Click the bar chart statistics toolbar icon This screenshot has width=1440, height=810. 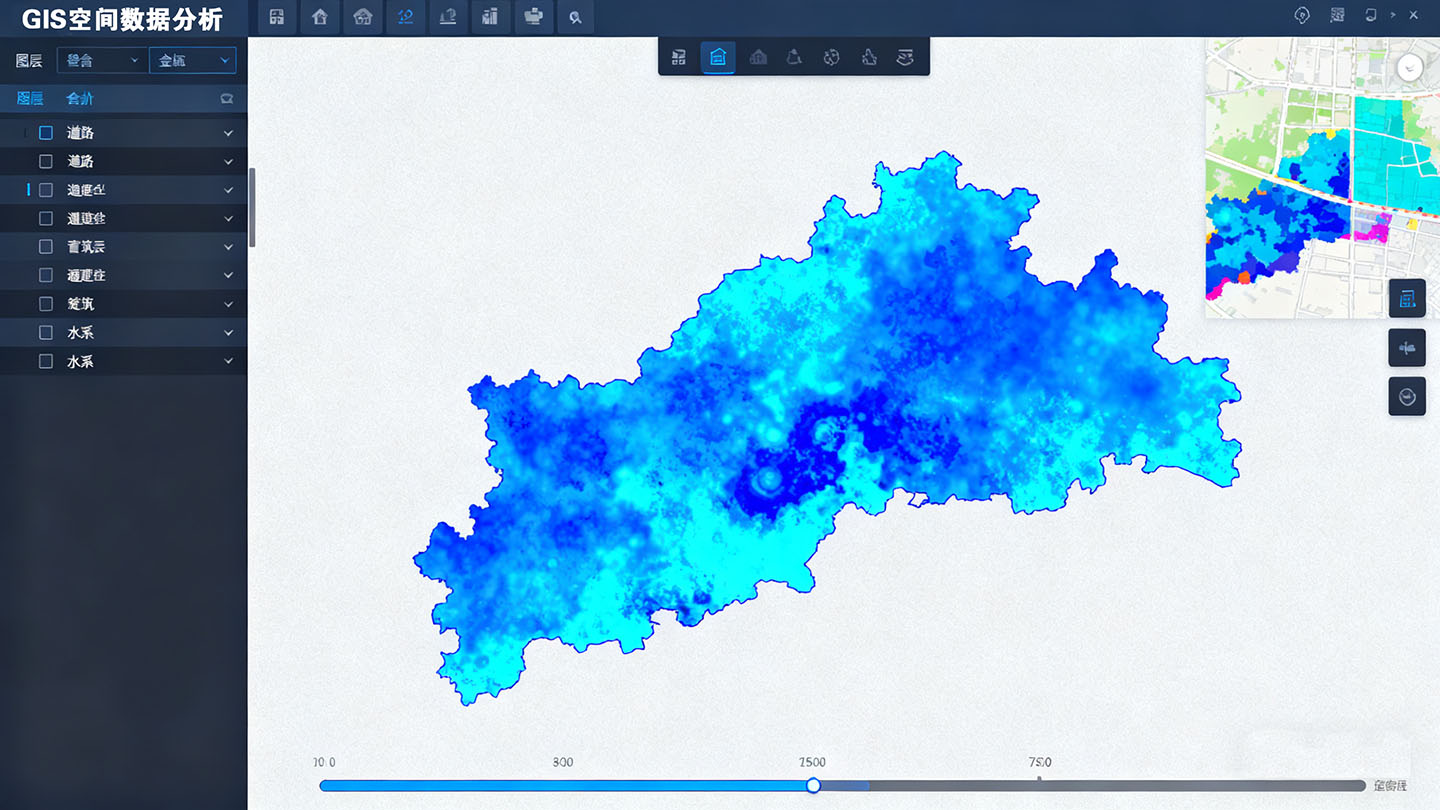[x=490, y=17]
